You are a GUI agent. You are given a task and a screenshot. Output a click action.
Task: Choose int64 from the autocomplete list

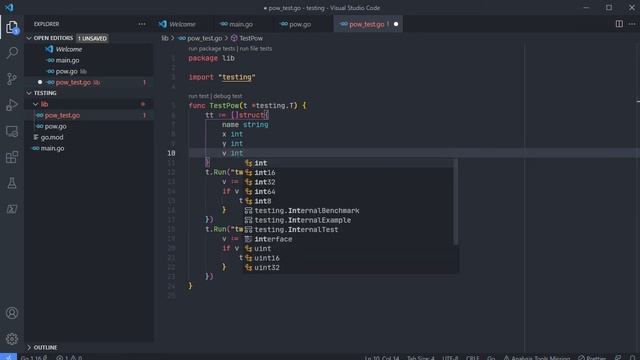point(348,191)
